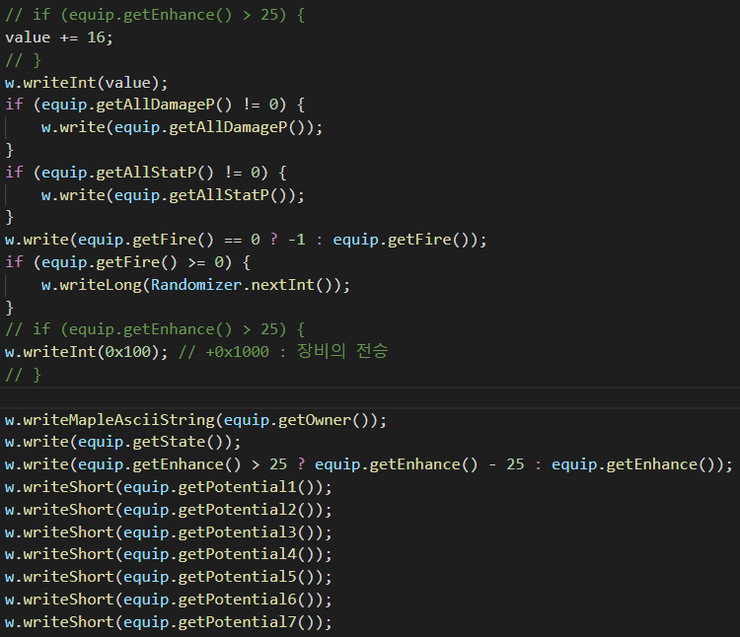Click 'w.writeMapleAsciiString(equip.getOwner());' line
This screenshot has height=637, width=740.
point(195,420)
